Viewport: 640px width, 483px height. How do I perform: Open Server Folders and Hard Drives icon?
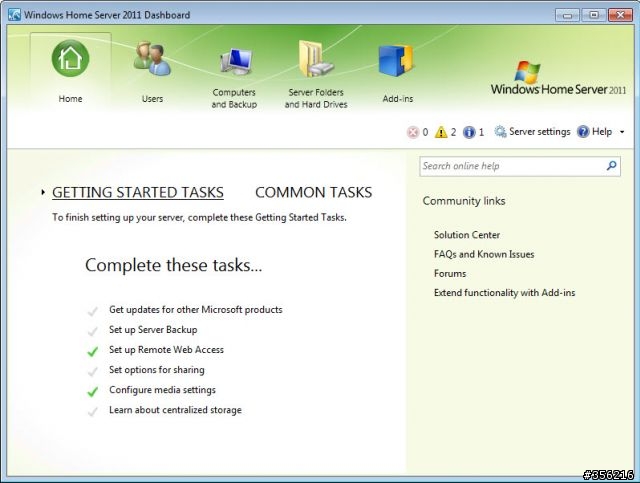pyautogui.click(x=316, y=58)
